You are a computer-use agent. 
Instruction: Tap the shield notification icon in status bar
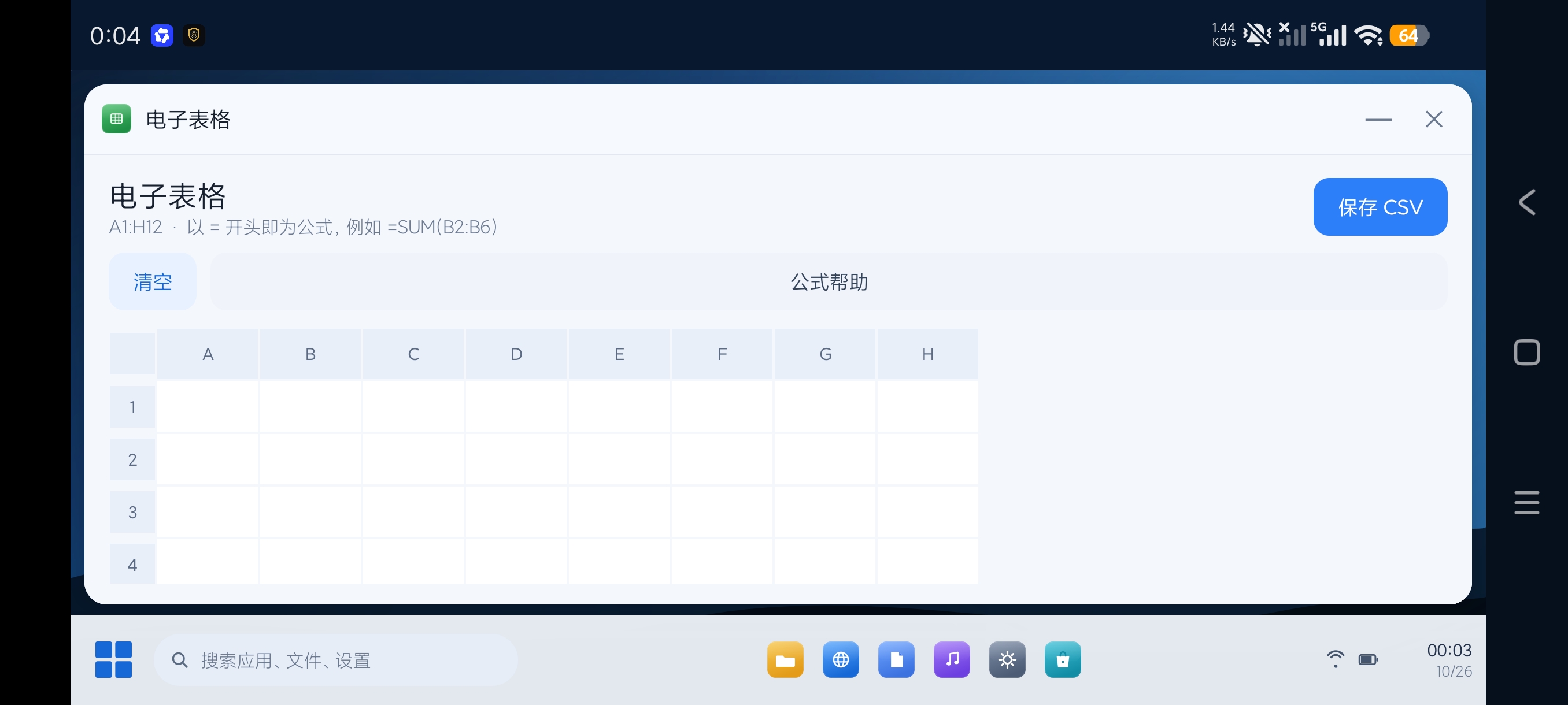194,35
